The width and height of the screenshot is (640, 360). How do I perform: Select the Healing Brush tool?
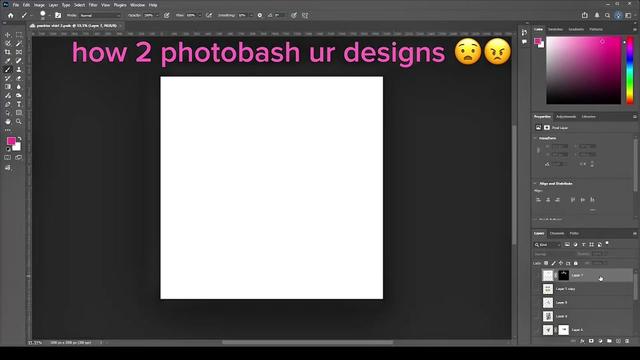pyautogui.click(x=19, y=61)
